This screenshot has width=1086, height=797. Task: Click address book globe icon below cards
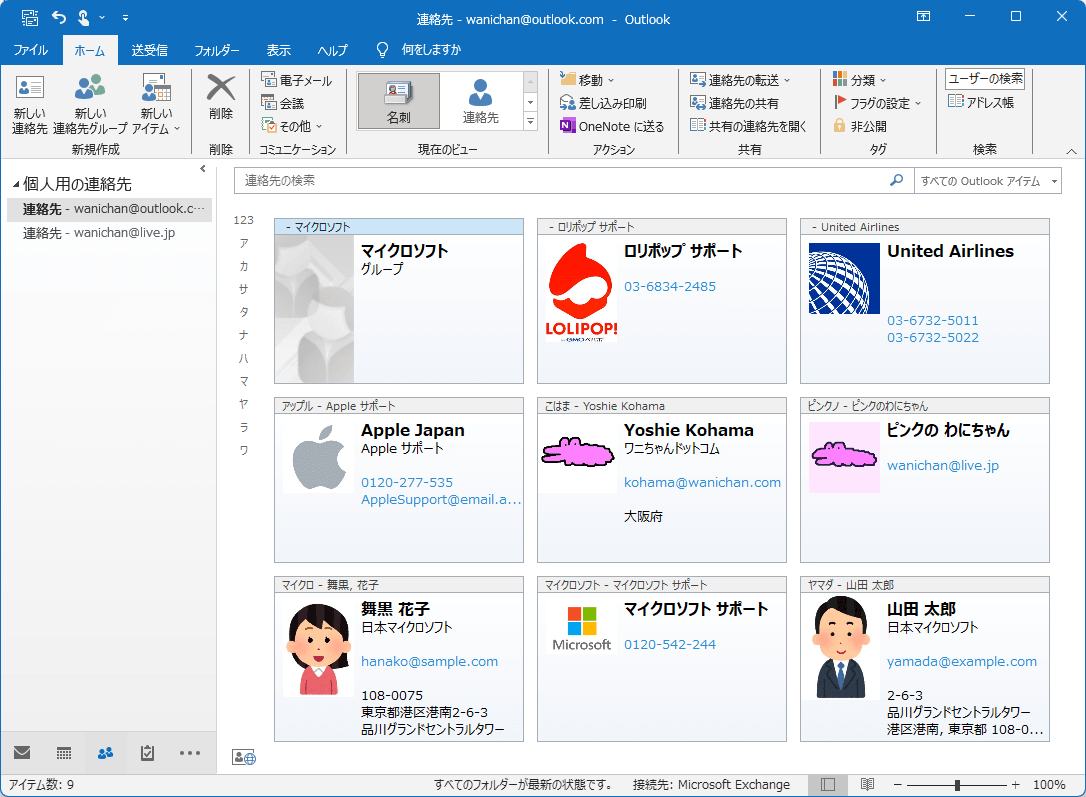tap(244, 758)
